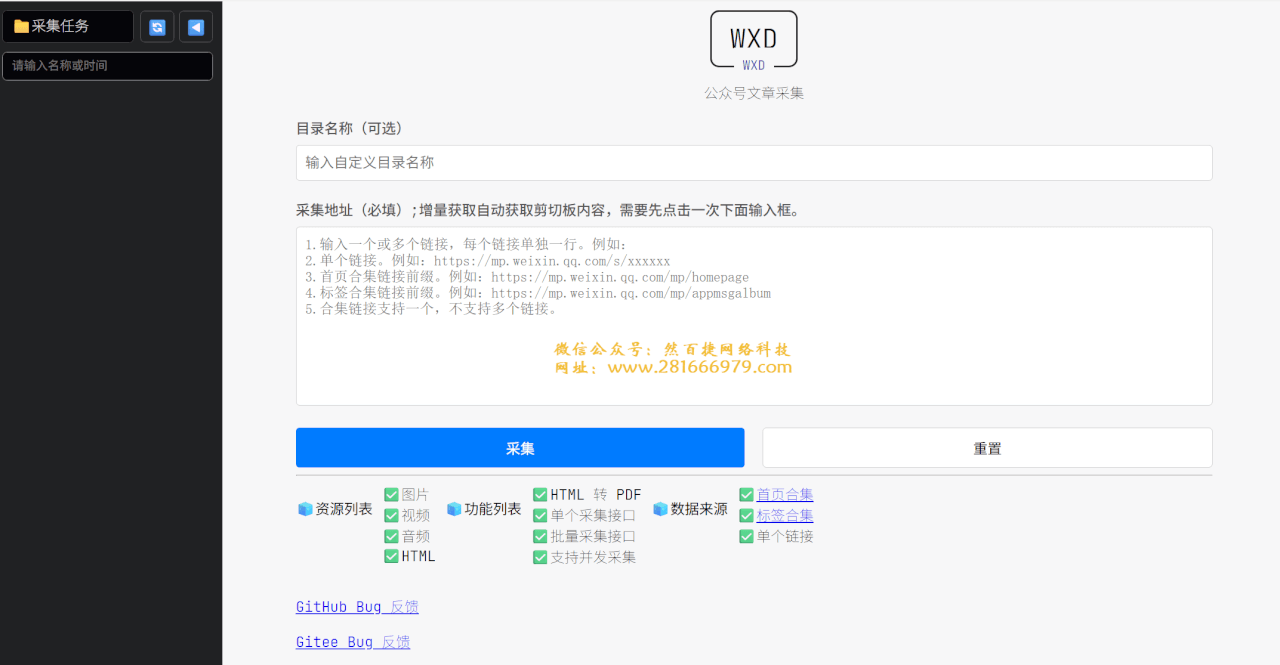Toggle the 视频 checkbox
This screenshot has width=1280, height=665.
click(x=391, y=515)
